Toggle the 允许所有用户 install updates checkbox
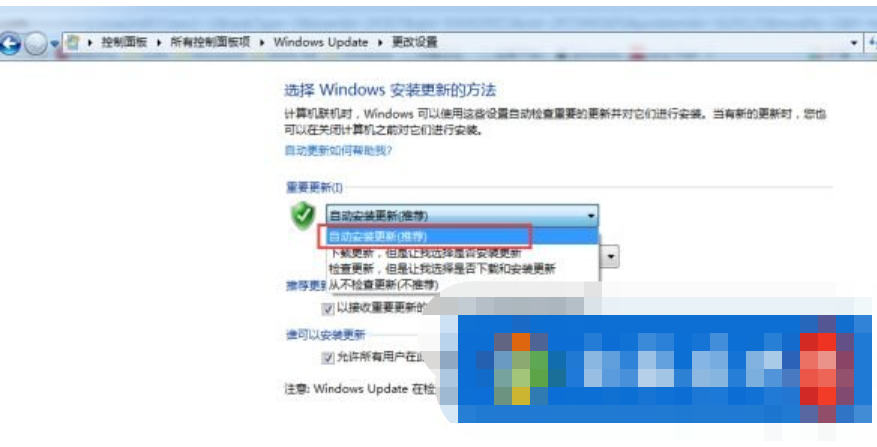The width and height of the screenshot is (877, 447). (x=328, y=358)
